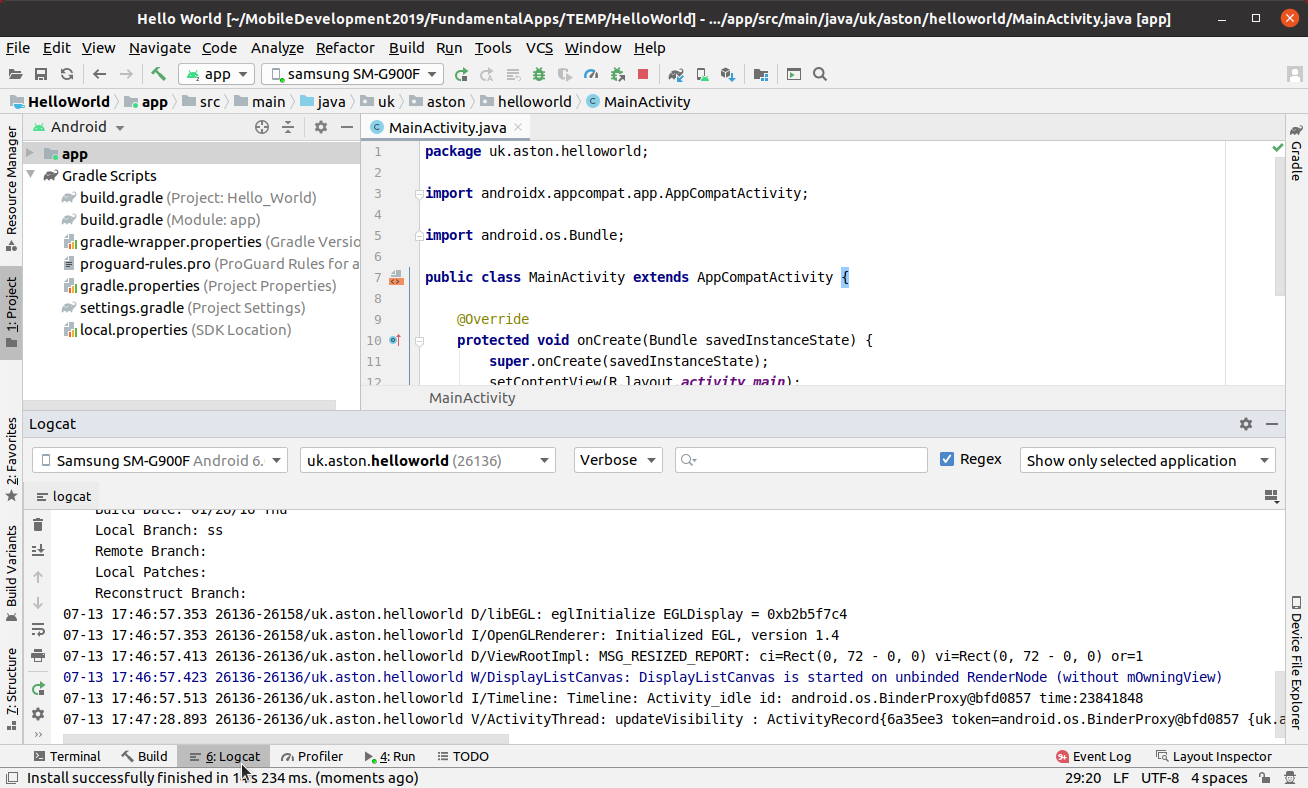The width and height of the screenshot is (1308, 788).
Task: Expand the app tree node
Action: coord(30,154)
